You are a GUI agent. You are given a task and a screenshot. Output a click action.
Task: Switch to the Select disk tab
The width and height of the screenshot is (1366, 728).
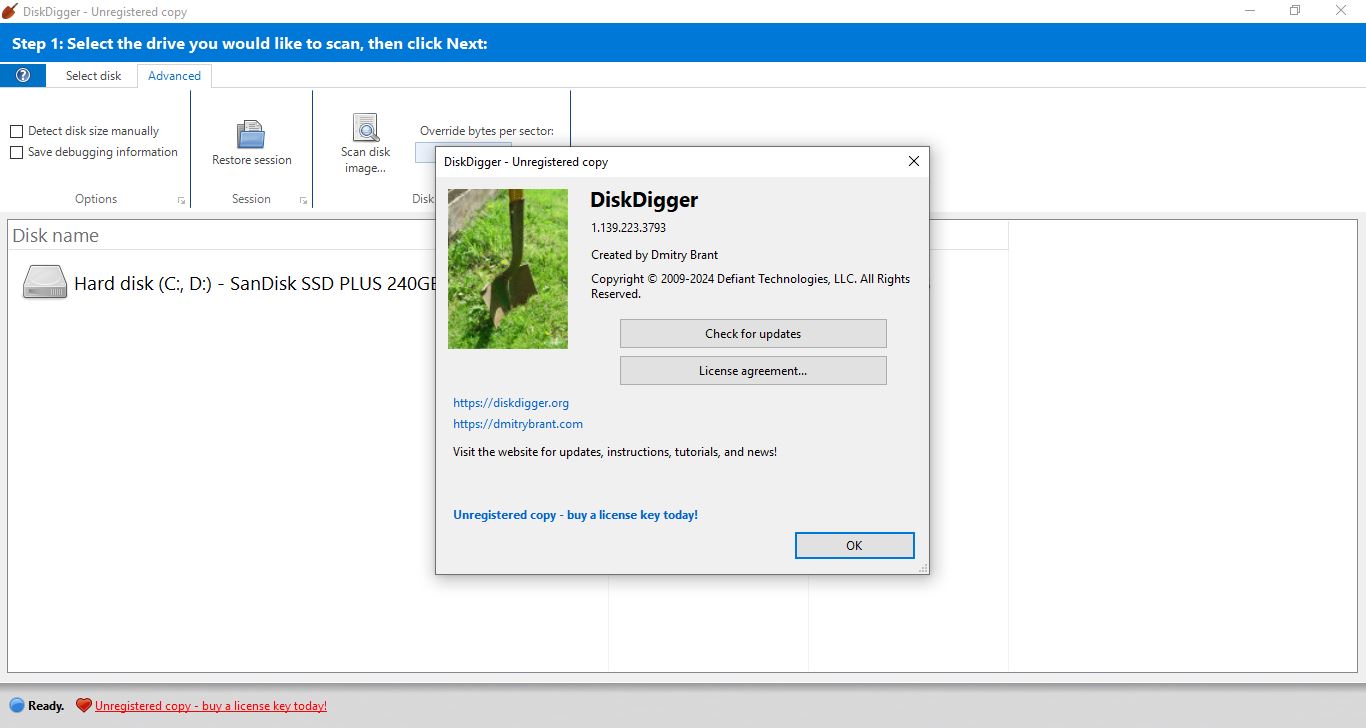(93, 76)
